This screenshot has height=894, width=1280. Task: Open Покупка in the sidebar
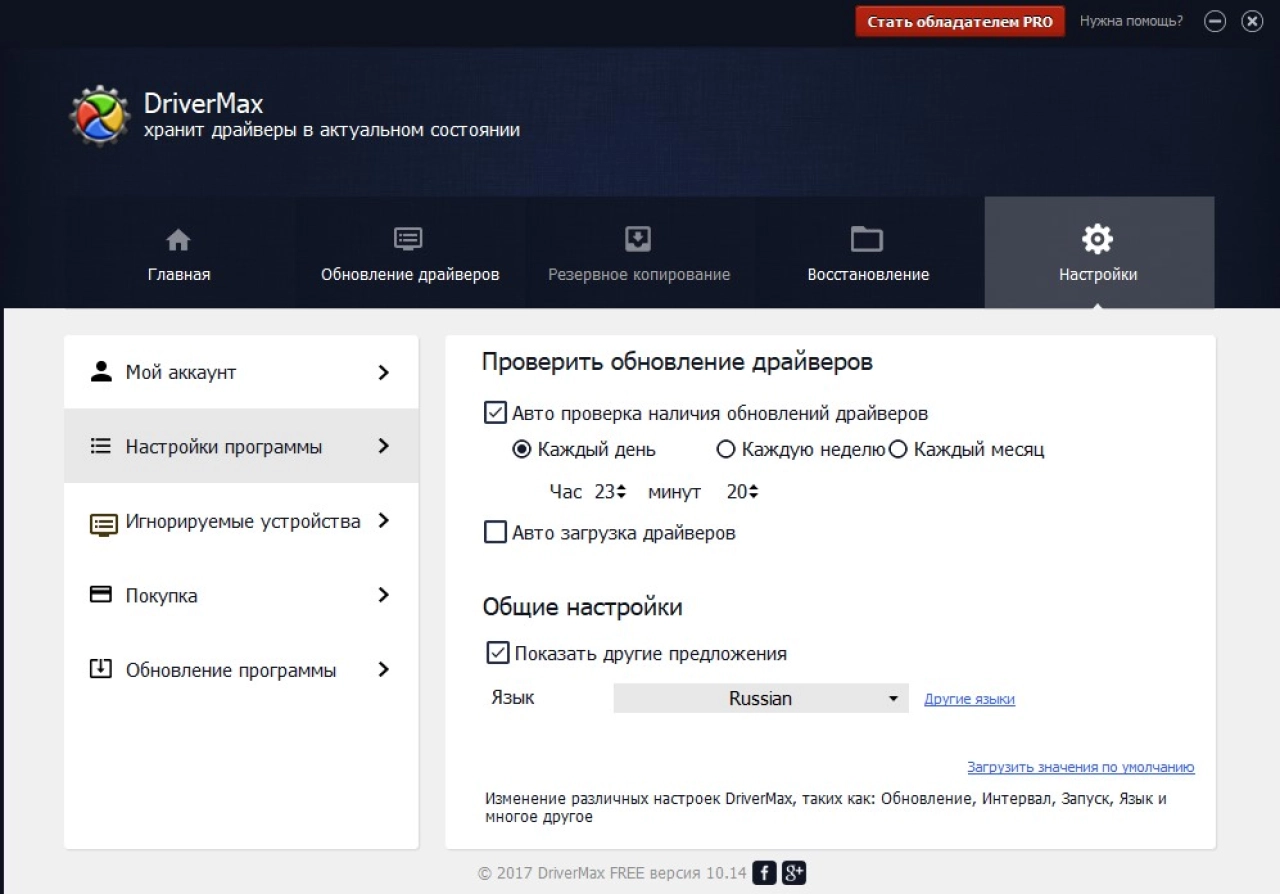241,595
